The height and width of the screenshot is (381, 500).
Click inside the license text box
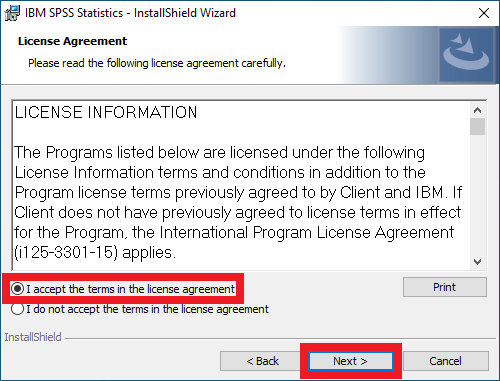(x=241, y=185)
